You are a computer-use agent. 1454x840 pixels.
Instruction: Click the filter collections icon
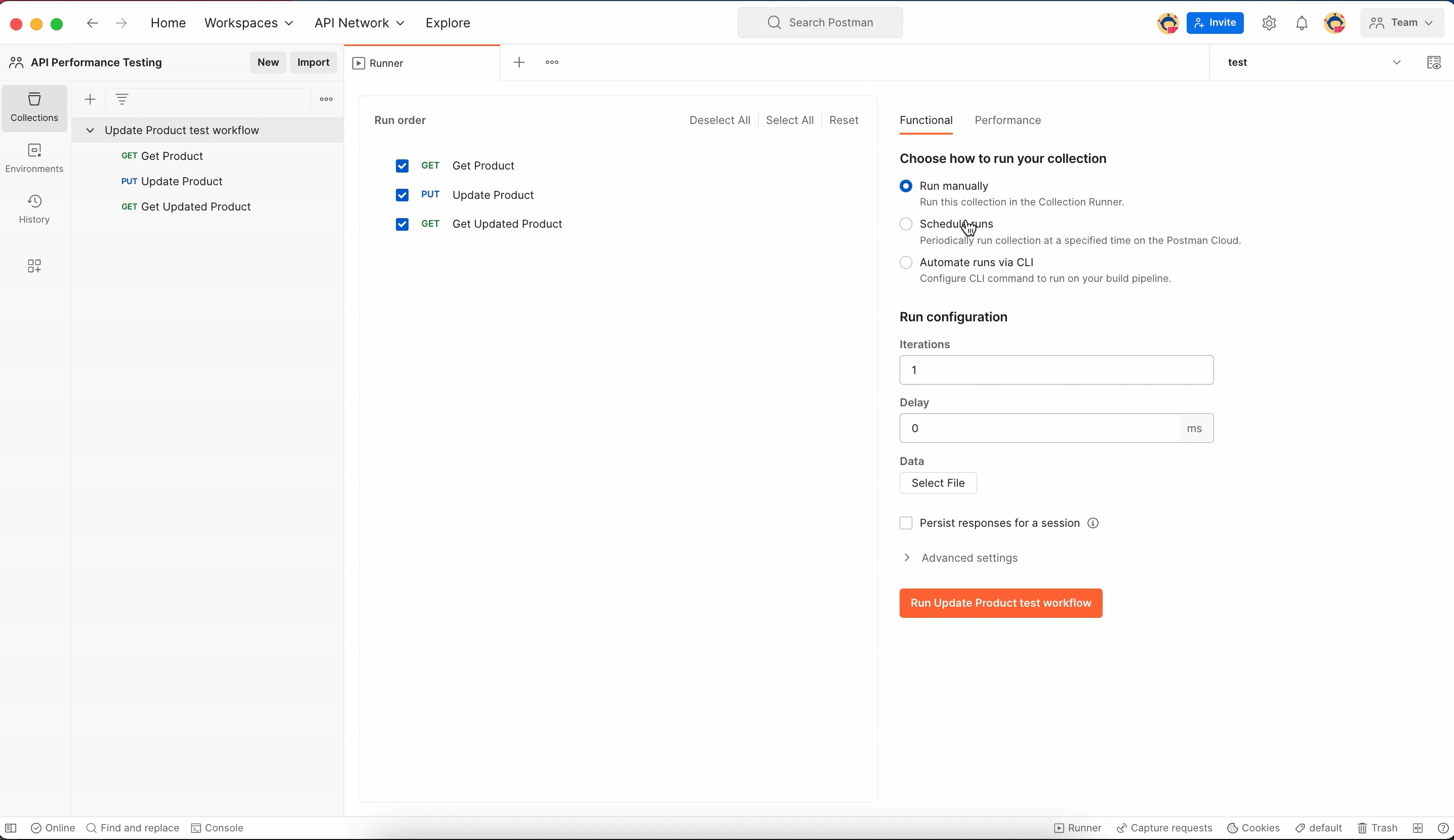[122, 99]
